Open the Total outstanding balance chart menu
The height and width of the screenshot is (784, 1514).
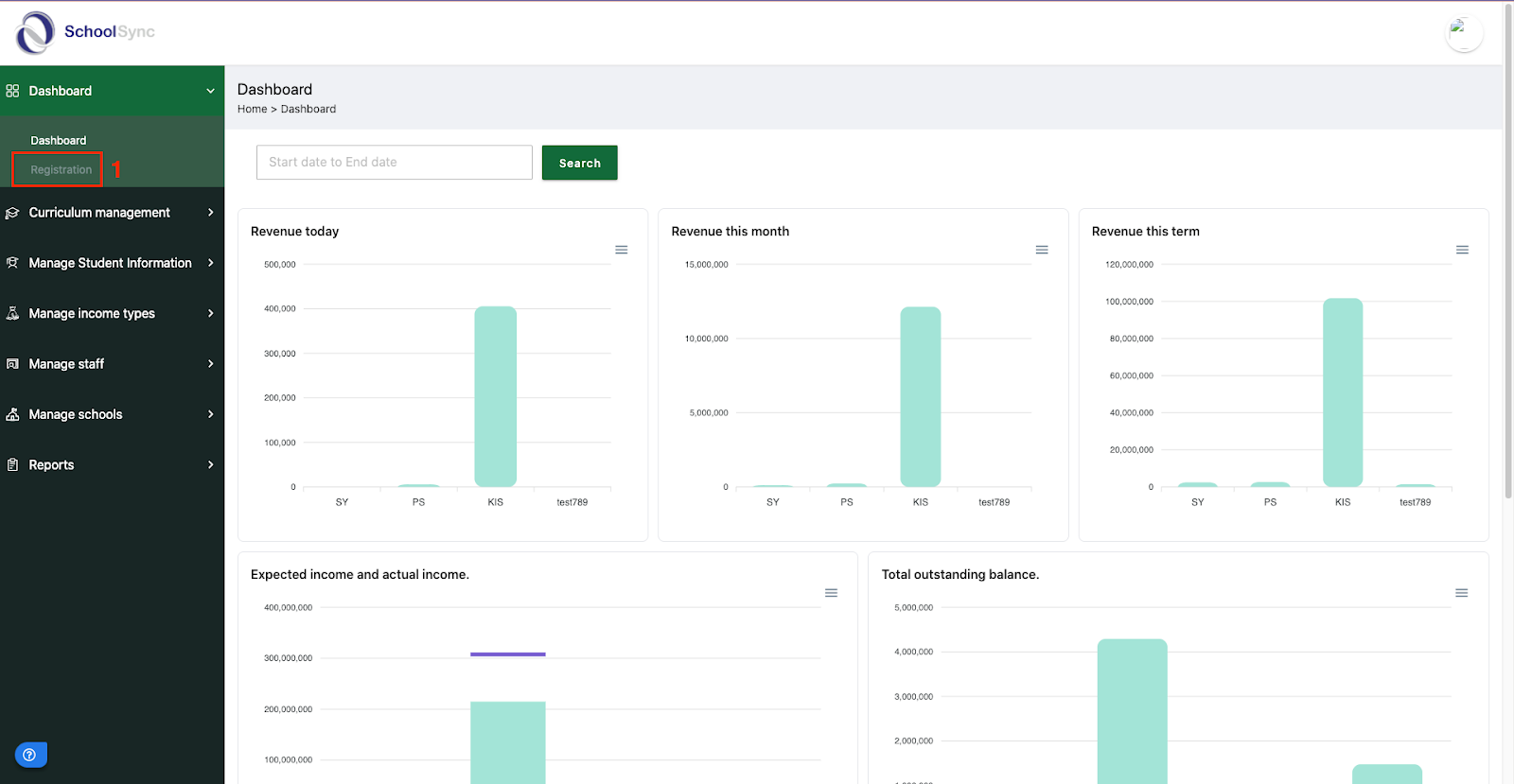(1461, 593)
